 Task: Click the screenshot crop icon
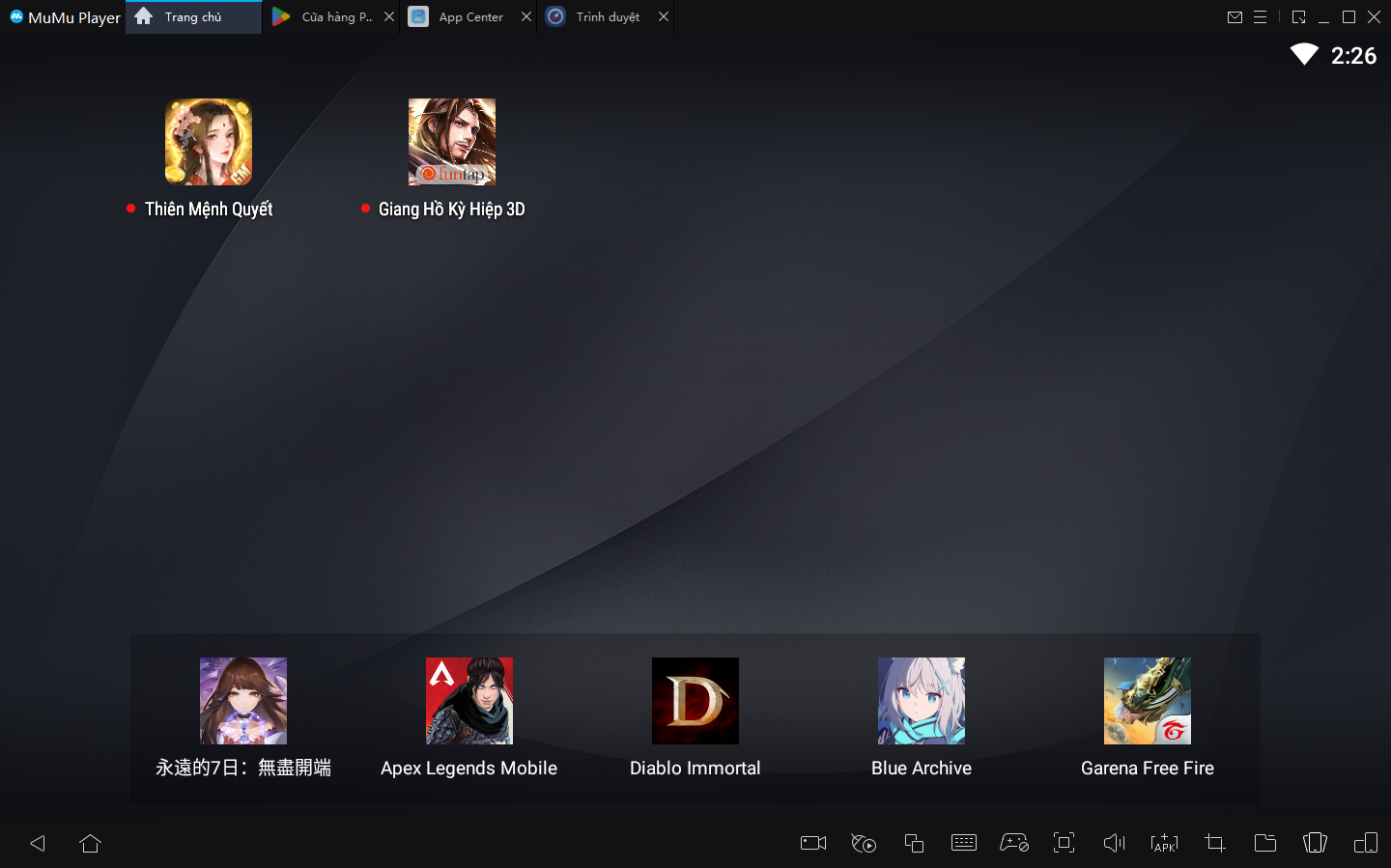[x=1215, y=843]
